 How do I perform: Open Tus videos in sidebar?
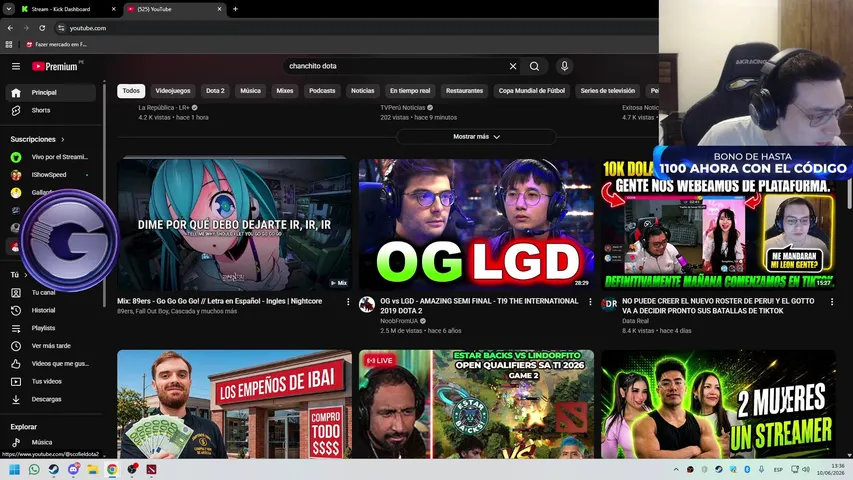(x=51, y=381)
